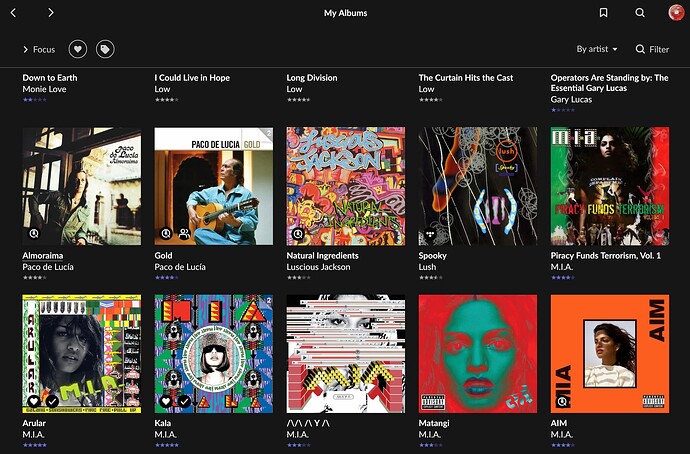Open the Arular album cover
690x454 pixels.
pyautogui.click(x=82, y=354)
